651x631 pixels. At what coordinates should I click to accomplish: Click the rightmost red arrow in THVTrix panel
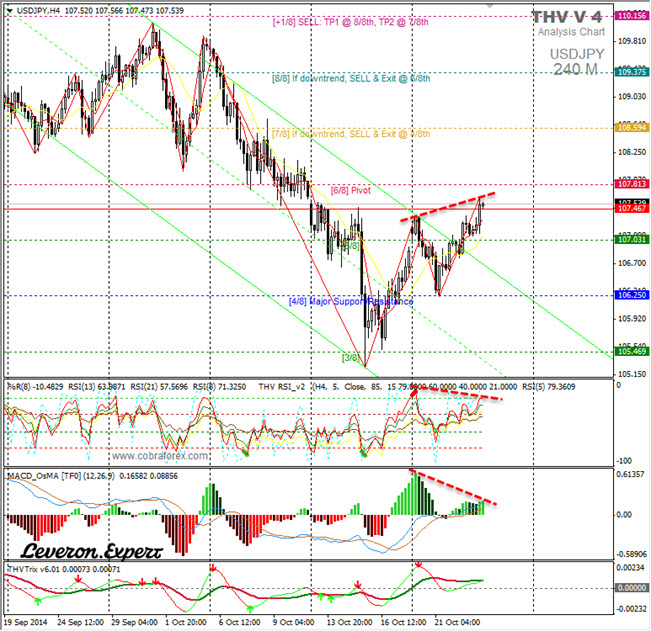[x=419, y=567]
